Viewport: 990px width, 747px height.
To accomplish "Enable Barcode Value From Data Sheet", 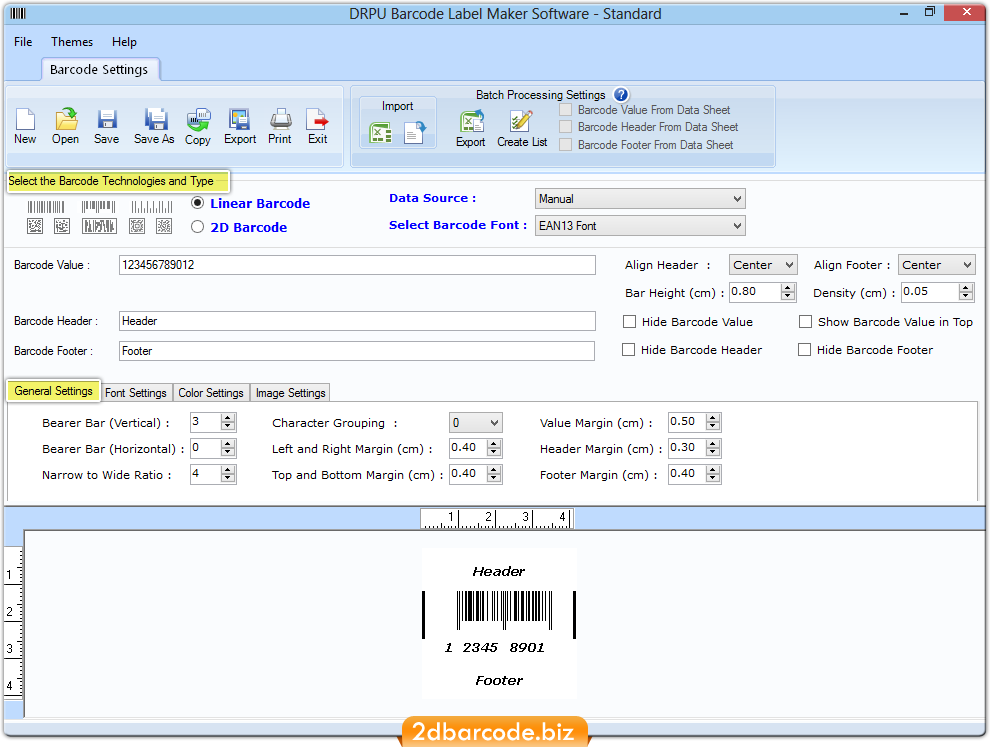I will tap(566, 110).
